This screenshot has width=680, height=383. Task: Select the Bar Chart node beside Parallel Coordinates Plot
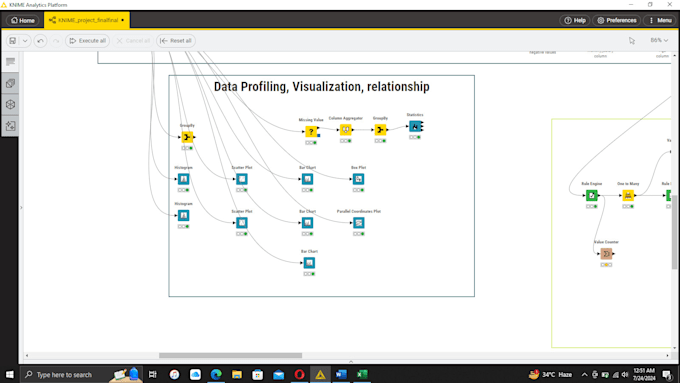pos(307,223)
